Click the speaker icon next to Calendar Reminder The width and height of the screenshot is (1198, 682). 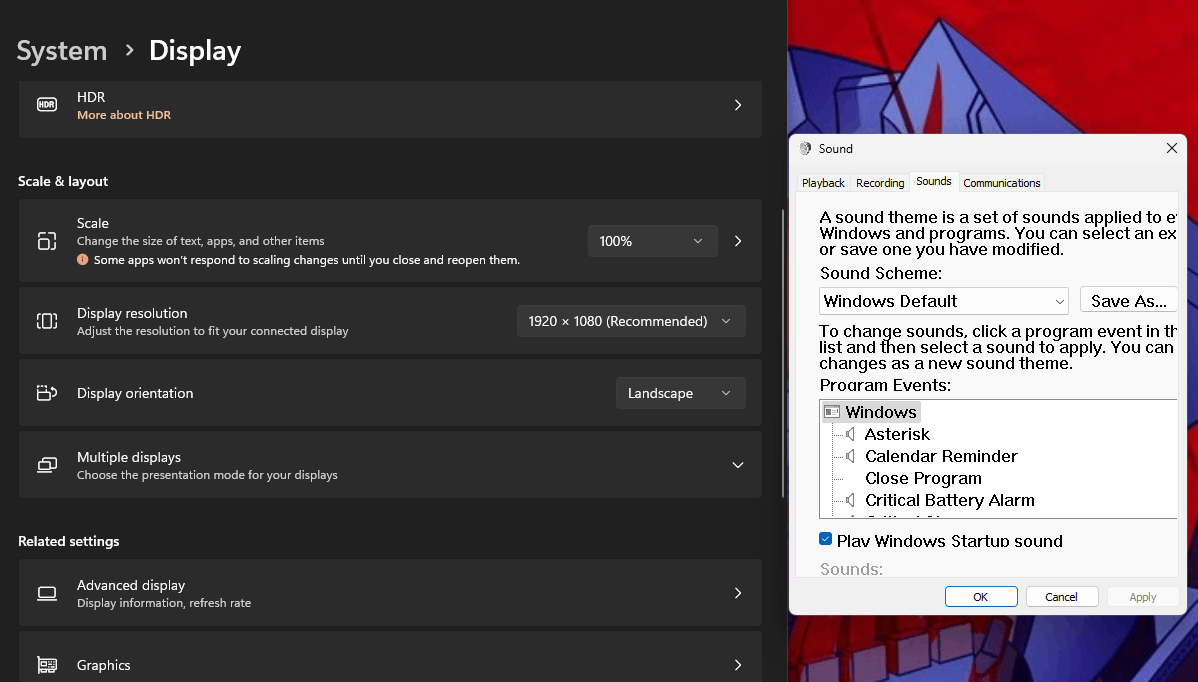[850, 456]
